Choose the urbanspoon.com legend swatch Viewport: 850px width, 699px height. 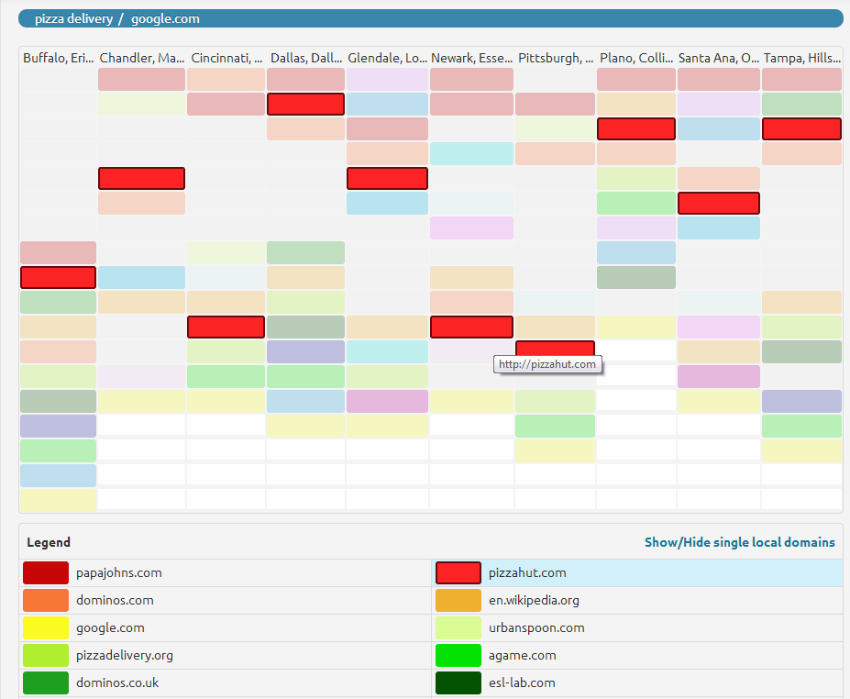tap(458, 628)
